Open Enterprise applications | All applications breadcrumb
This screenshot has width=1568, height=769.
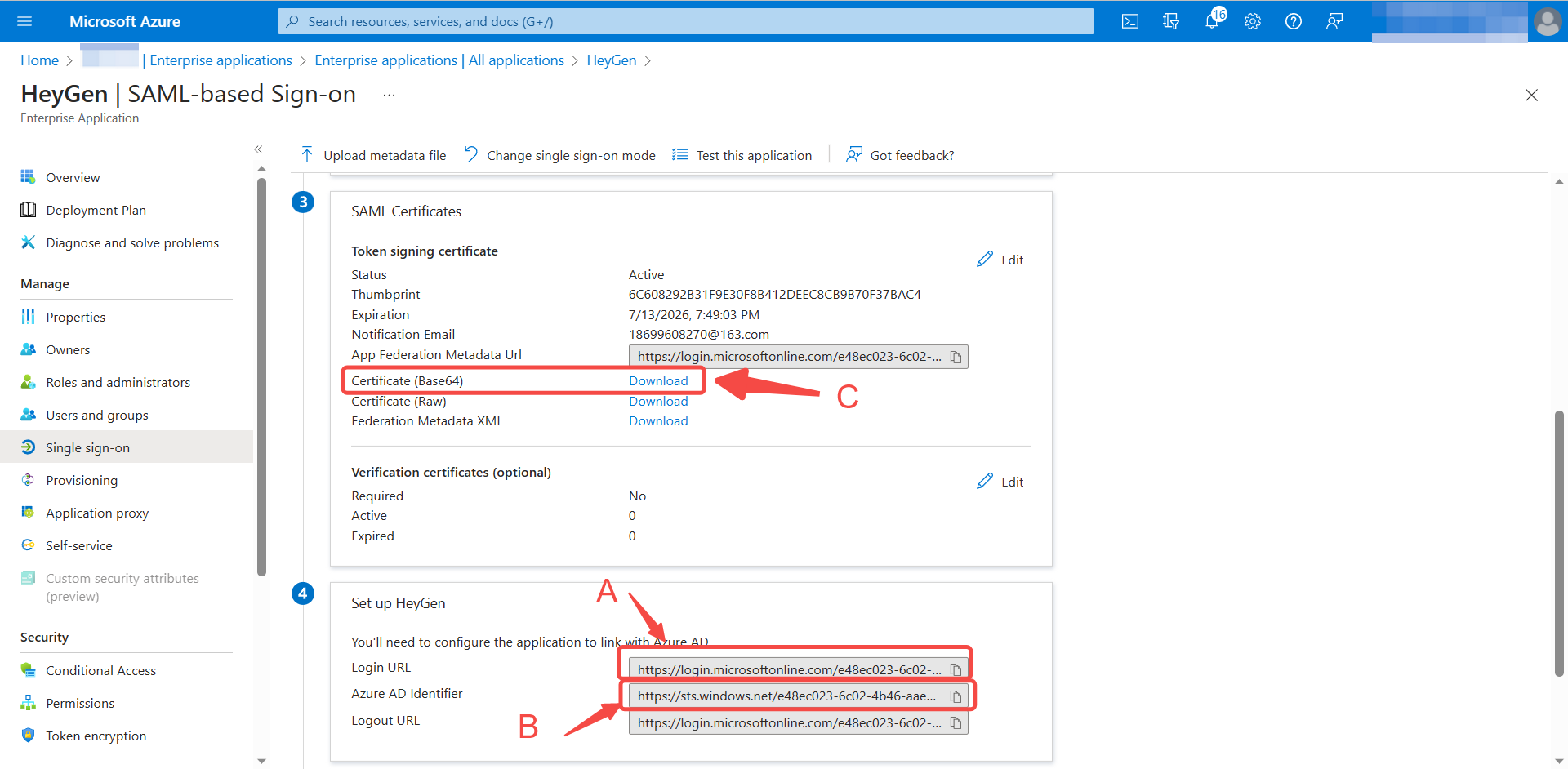439,60
